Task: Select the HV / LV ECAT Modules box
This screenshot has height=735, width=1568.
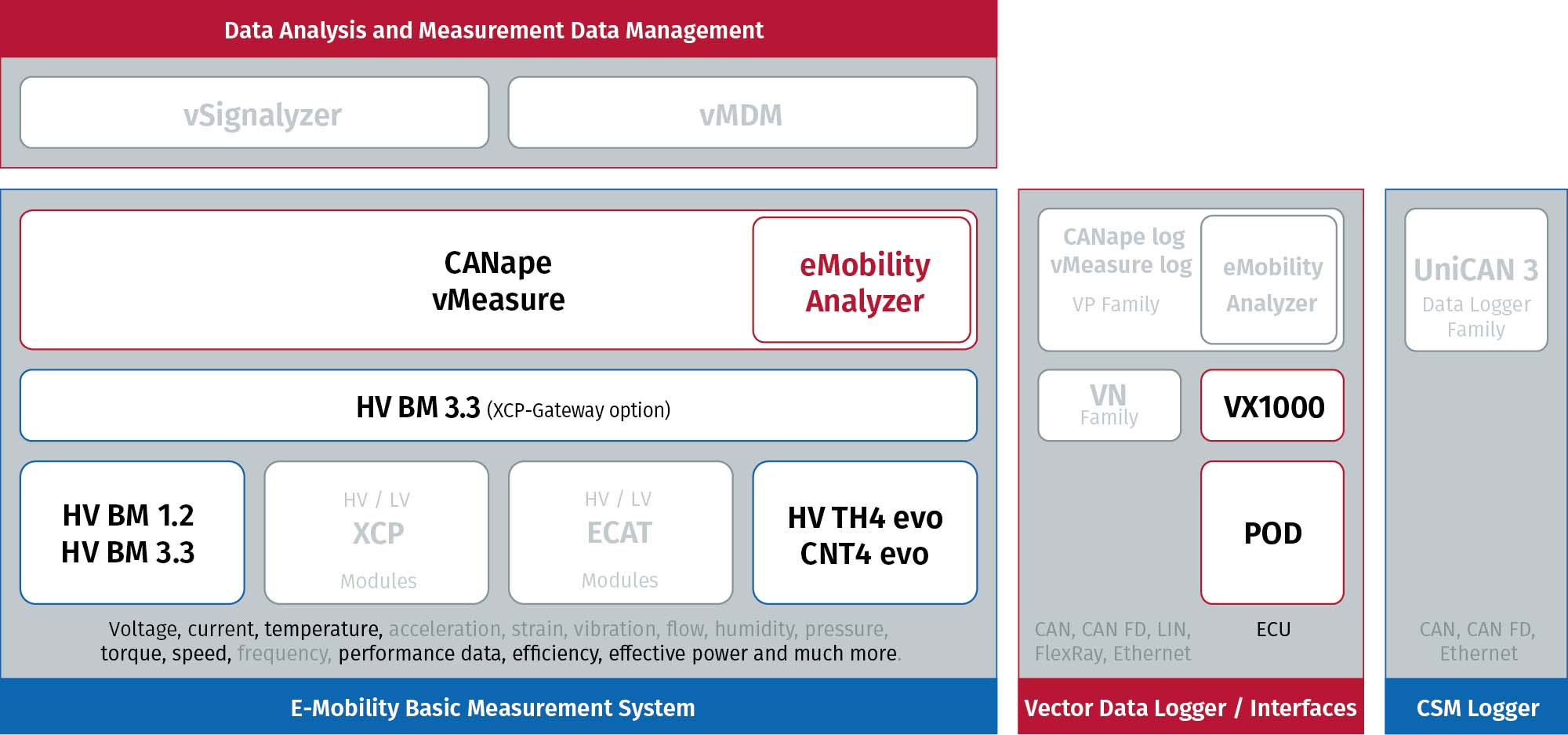Action: tap(621, 533)
